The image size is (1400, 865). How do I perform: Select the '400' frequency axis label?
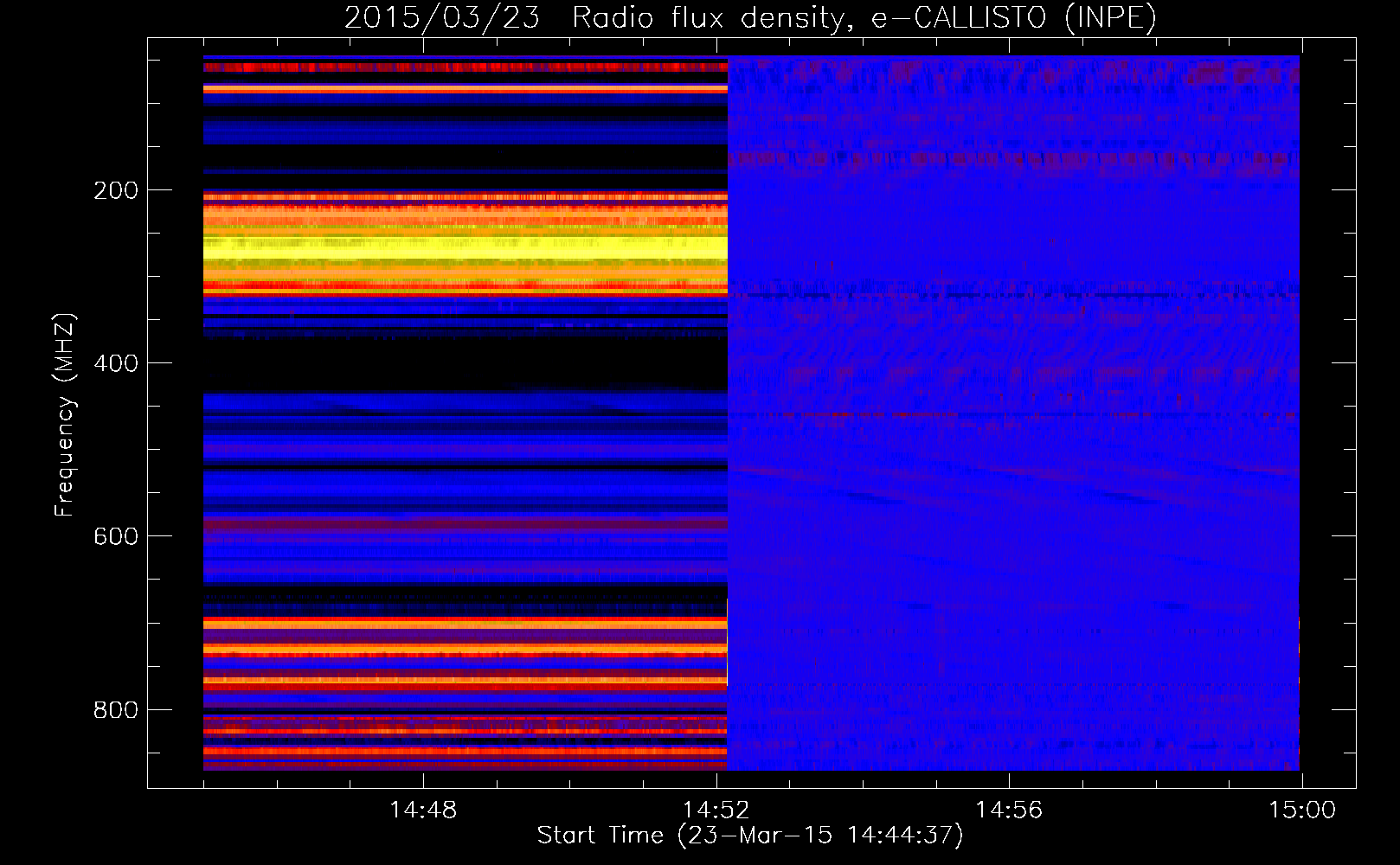[116, 363]
